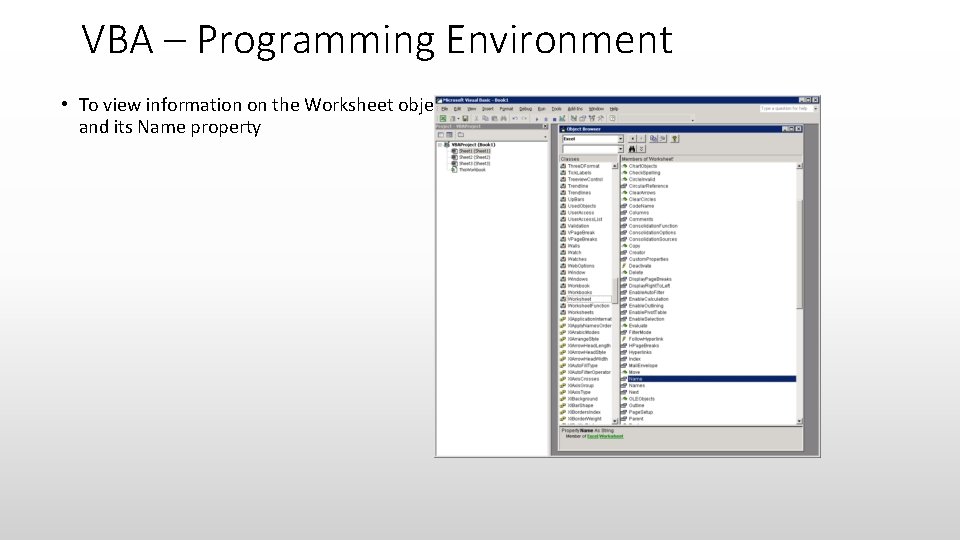Open the Insert menu
The height and width of the screenshot is (540, 960).
coord(487,109)
